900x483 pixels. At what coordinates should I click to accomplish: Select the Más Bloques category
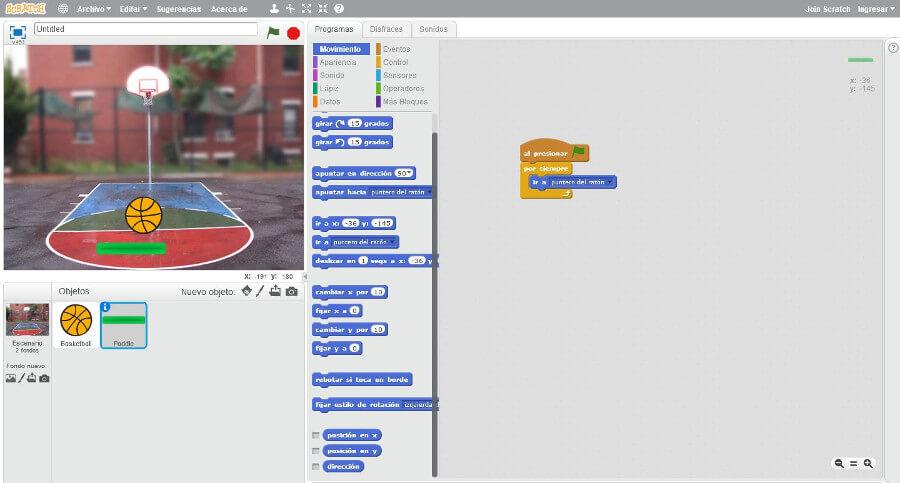405,102
